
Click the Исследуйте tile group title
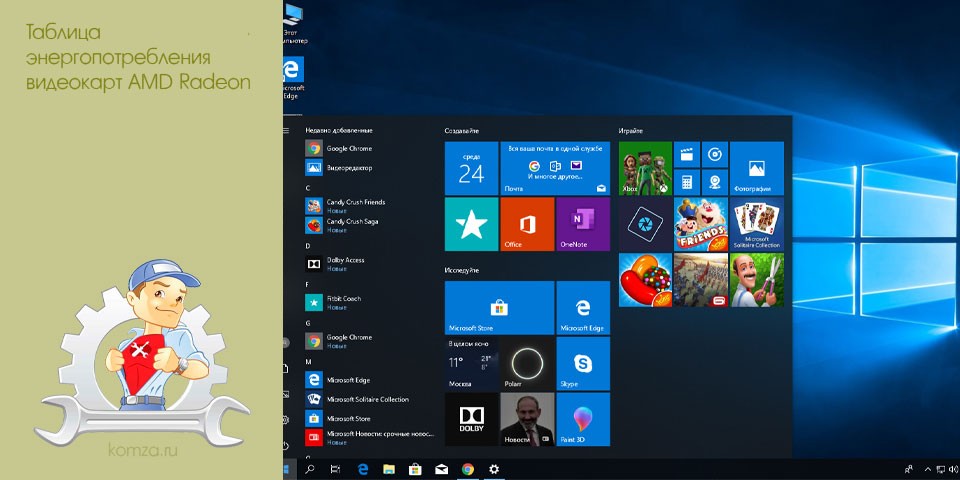462,270
